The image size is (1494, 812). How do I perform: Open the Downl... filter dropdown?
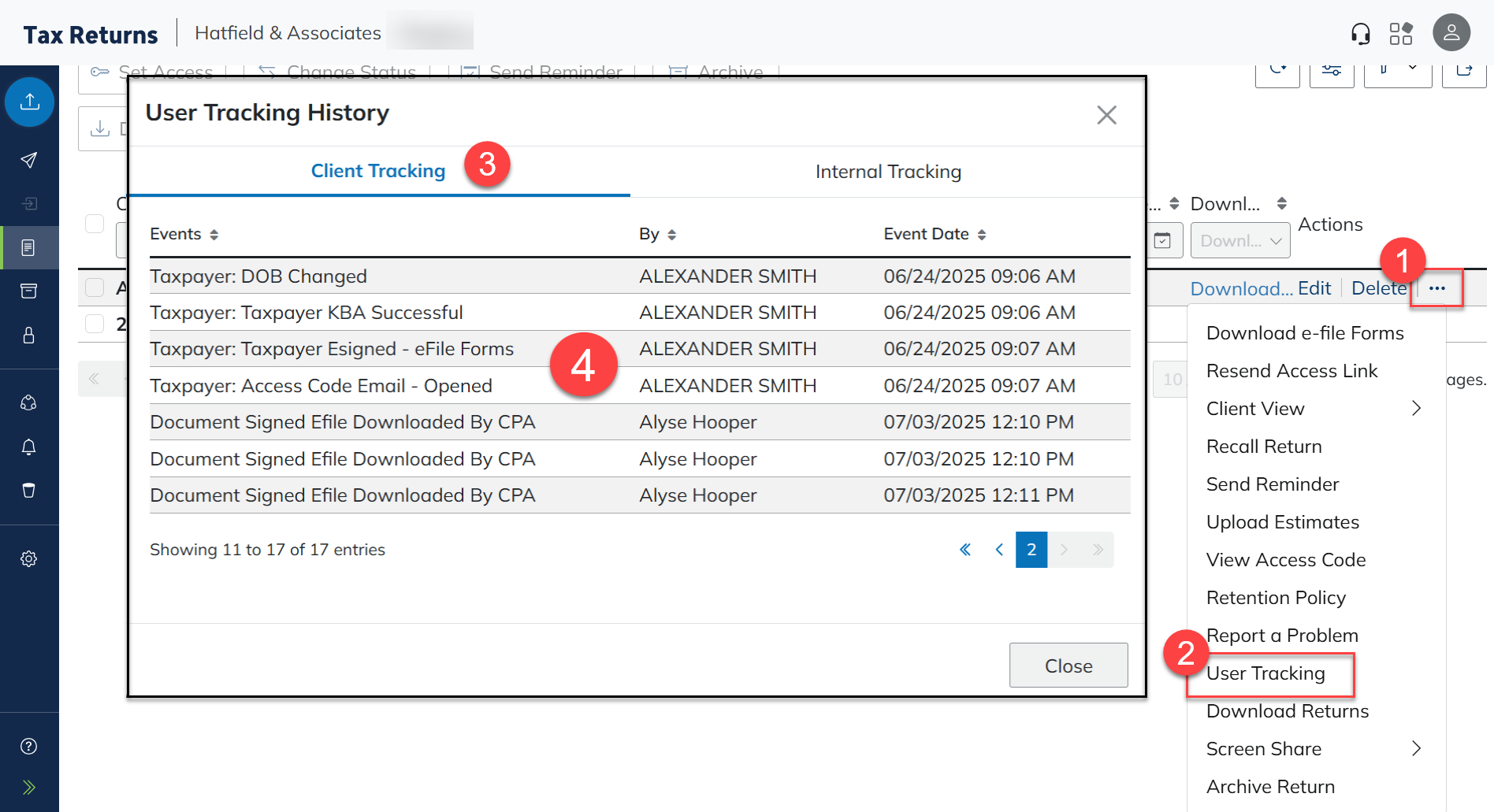[x=1240, y=241]
